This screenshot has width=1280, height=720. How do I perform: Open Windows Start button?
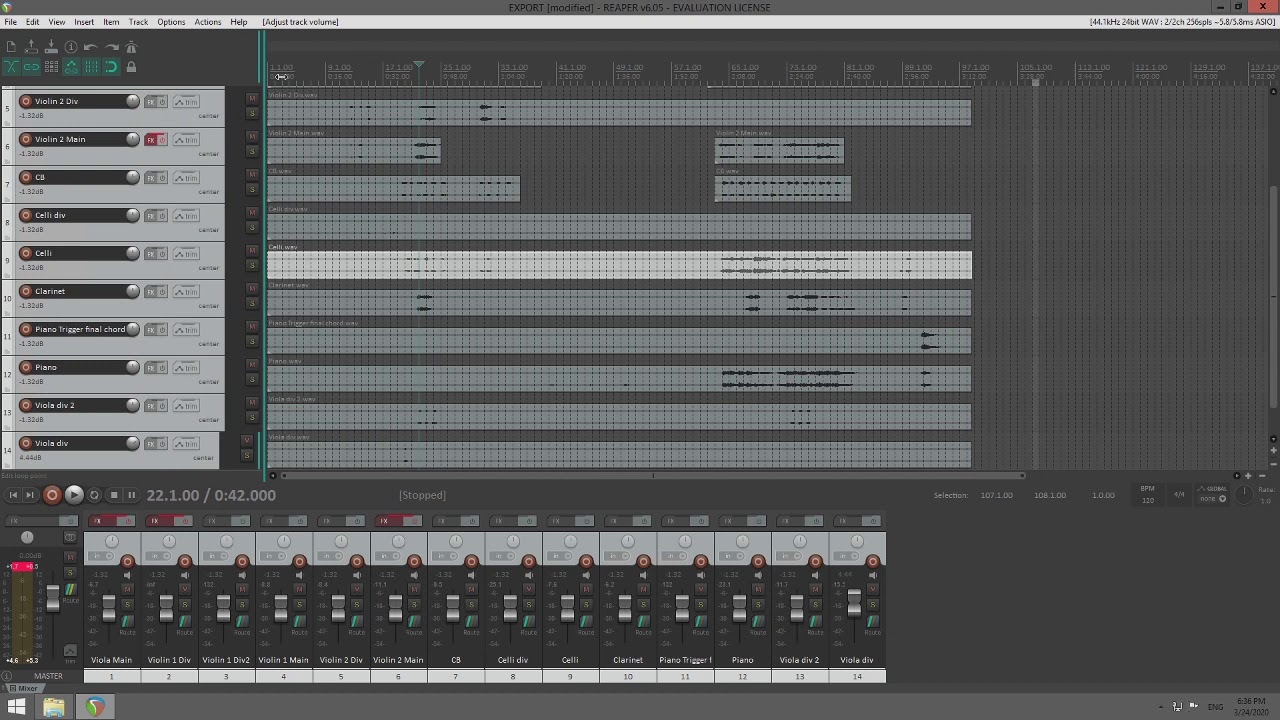[17, 707]
